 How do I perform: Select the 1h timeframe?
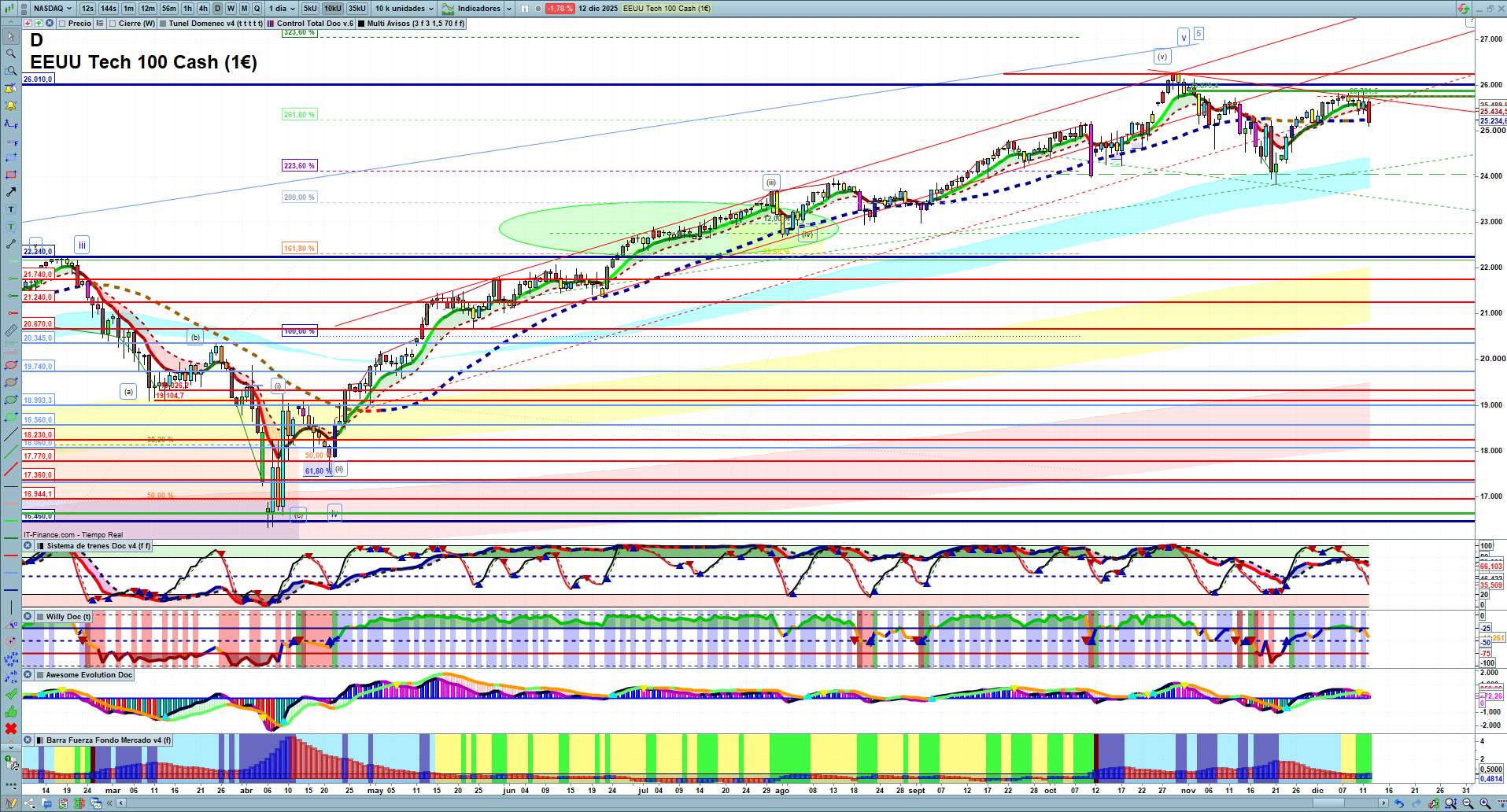pyautogui.click(x=187, y=9)
